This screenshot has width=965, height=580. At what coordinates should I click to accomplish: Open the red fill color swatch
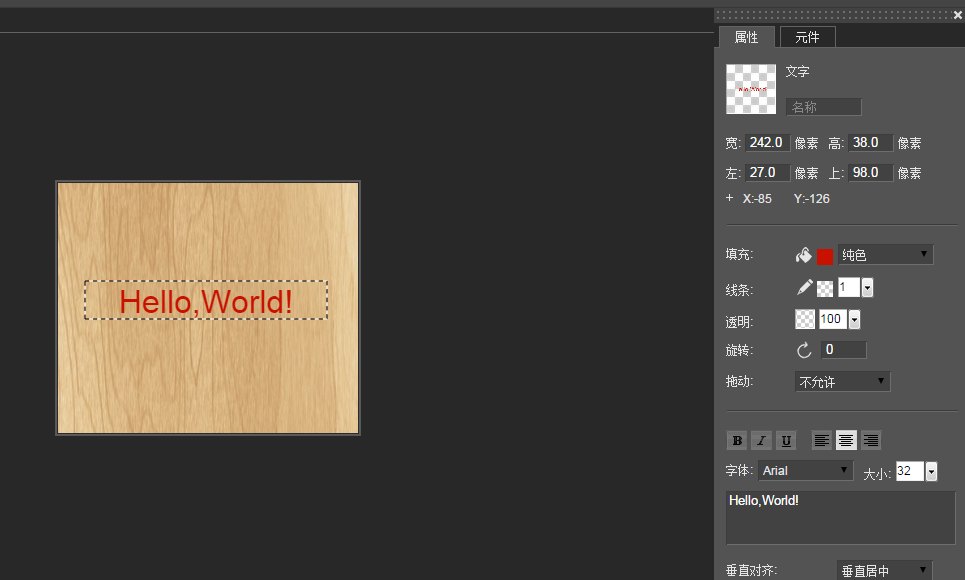825,257
